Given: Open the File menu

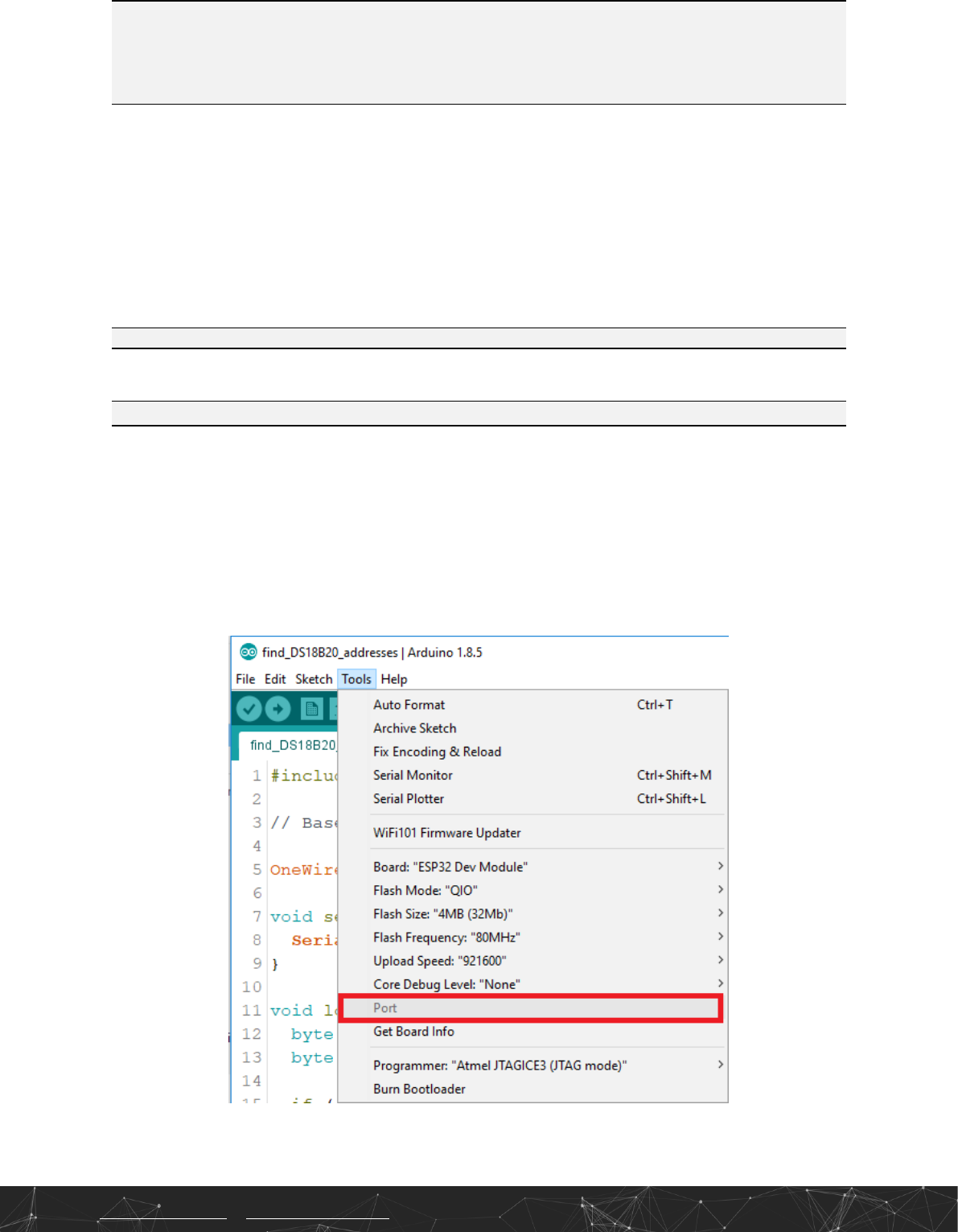Looking at the screenshot, I should pyautogui.click(x=245, y=679).
